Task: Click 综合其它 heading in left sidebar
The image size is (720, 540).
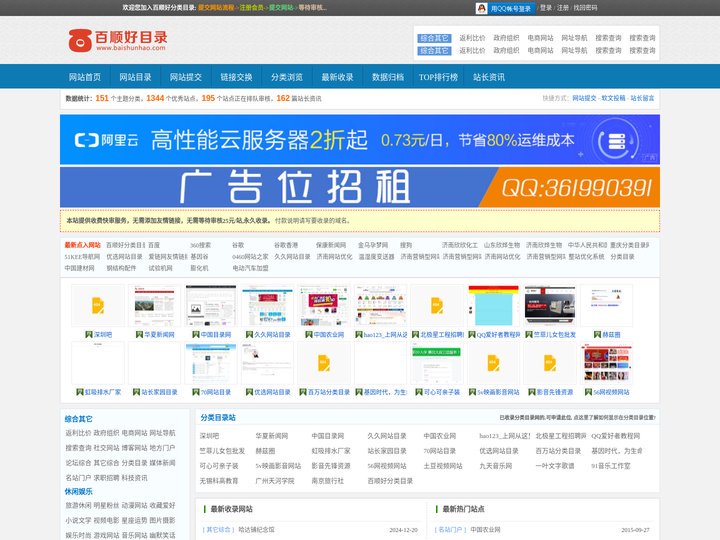Action: click(79, 419)
